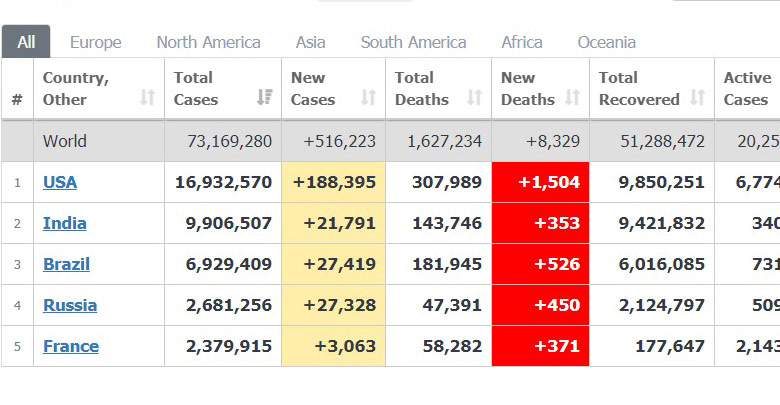Open India country details link
The height and width of the screenshot is (405, 780).
pyautogui.click(x=64, y=223)
